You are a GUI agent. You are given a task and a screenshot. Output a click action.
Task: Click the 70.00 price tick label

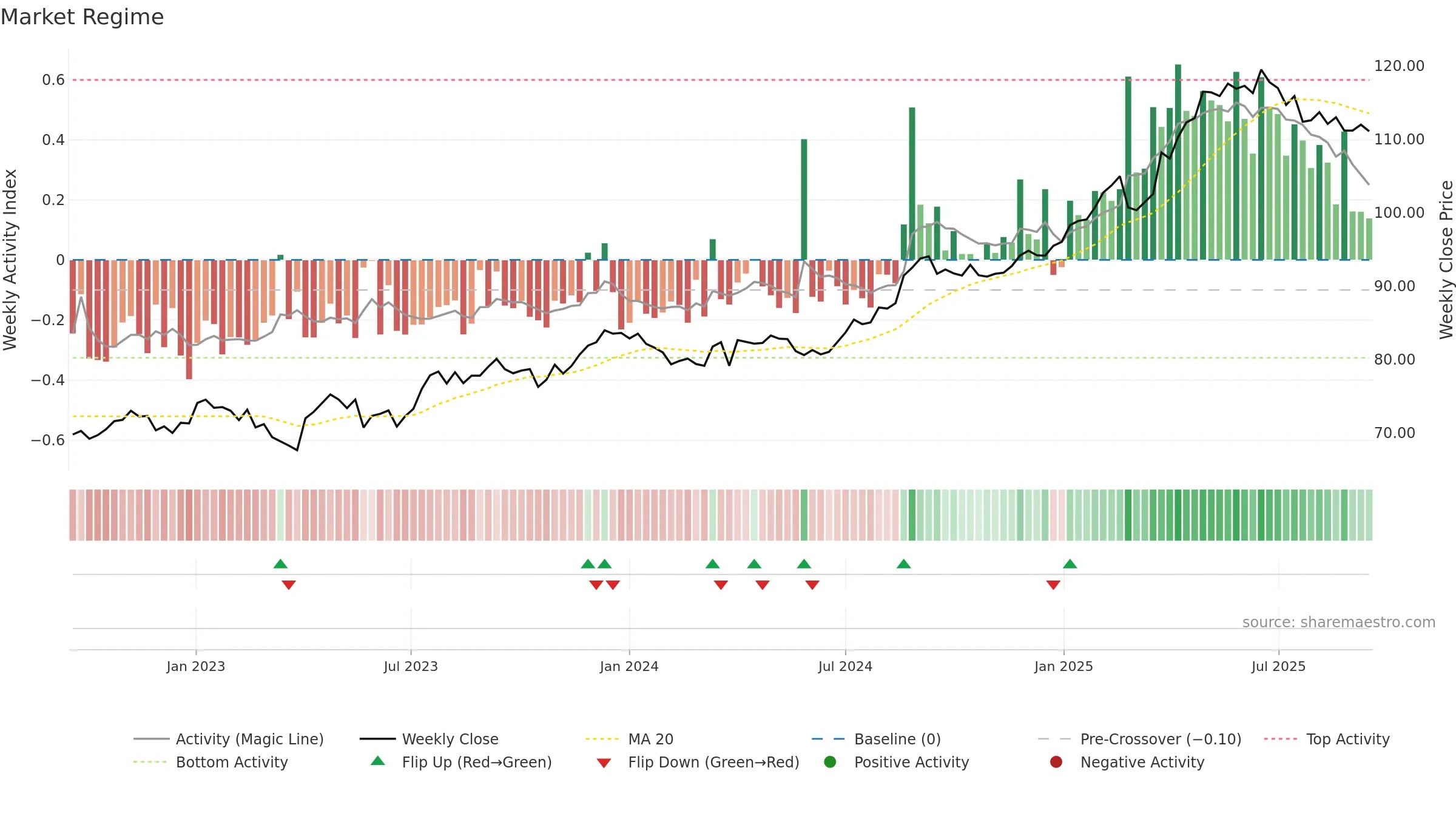[1394, 433]
